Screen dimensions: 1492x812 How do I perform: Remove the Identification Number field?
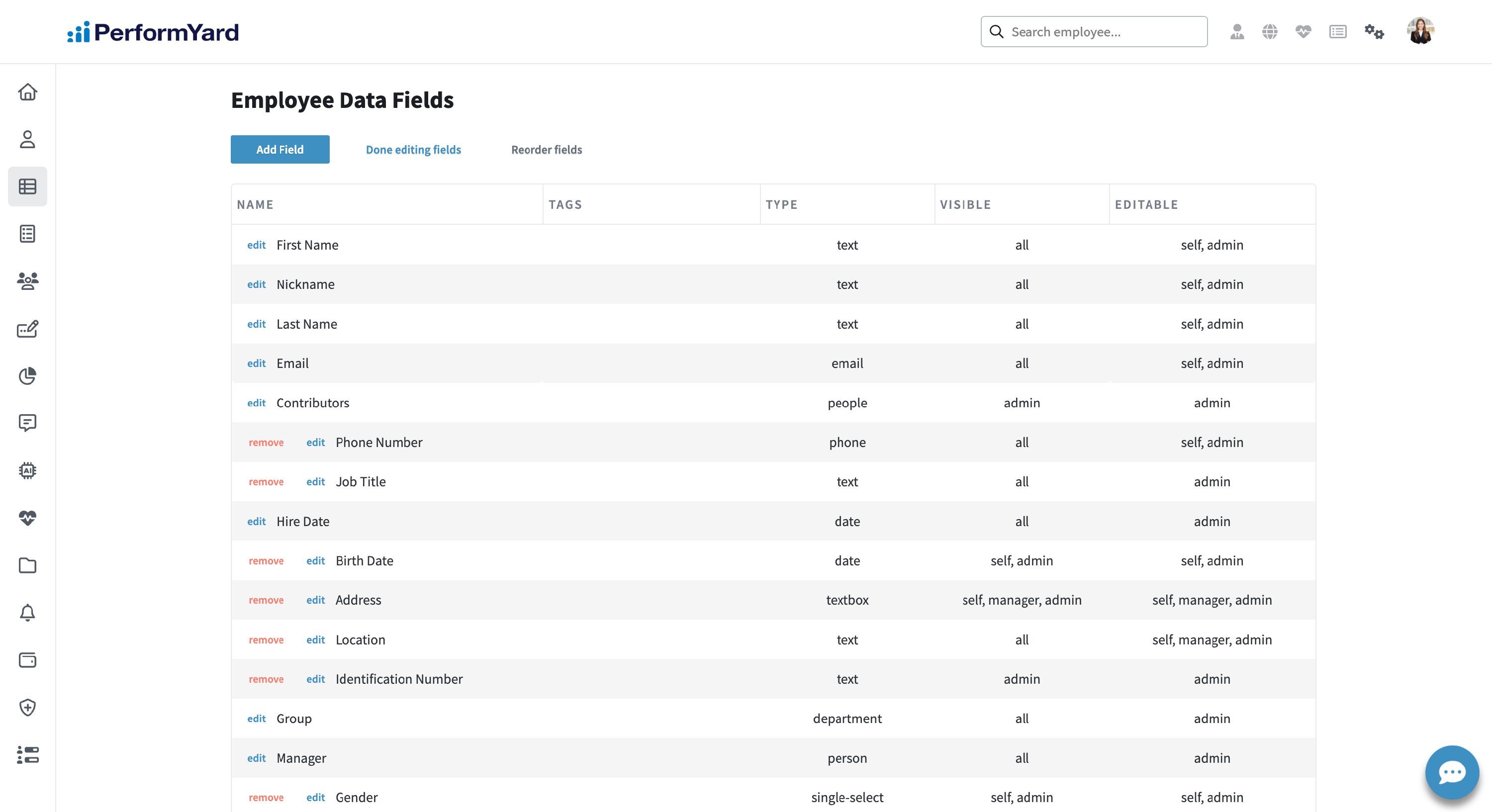click(x=266, y=679)
